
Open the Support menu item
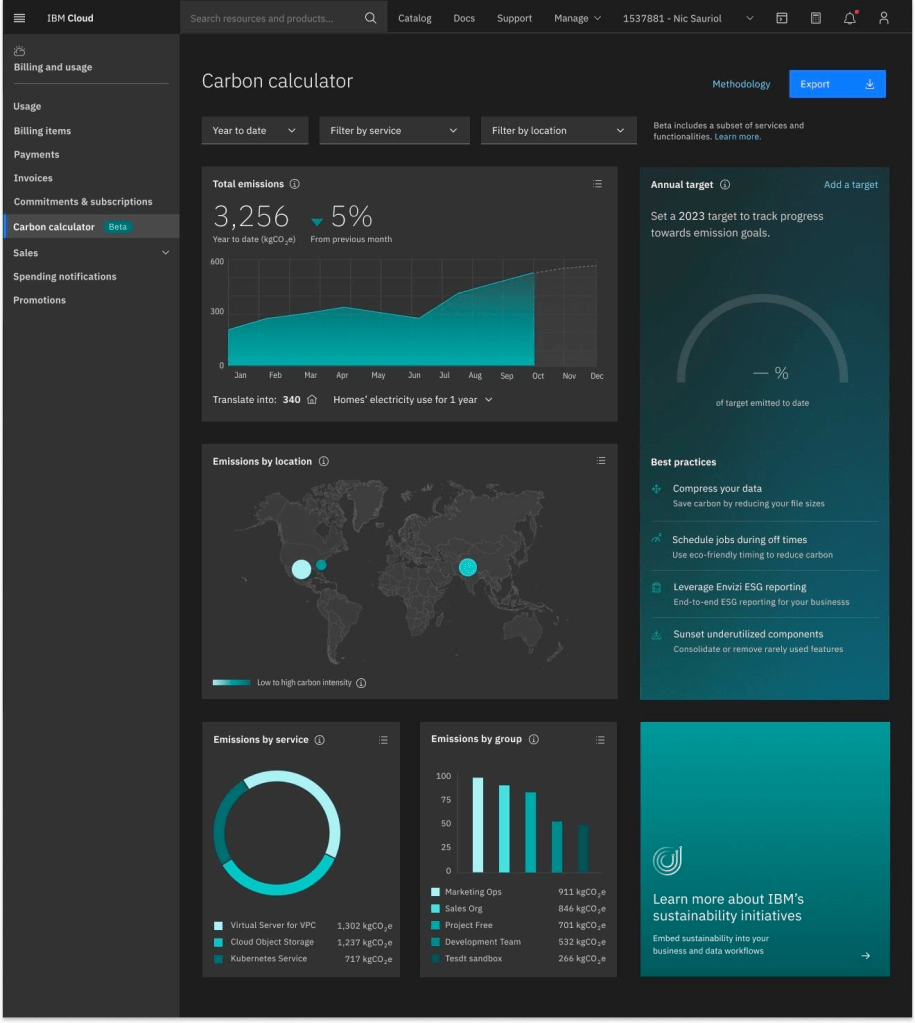tap(514, 18)
